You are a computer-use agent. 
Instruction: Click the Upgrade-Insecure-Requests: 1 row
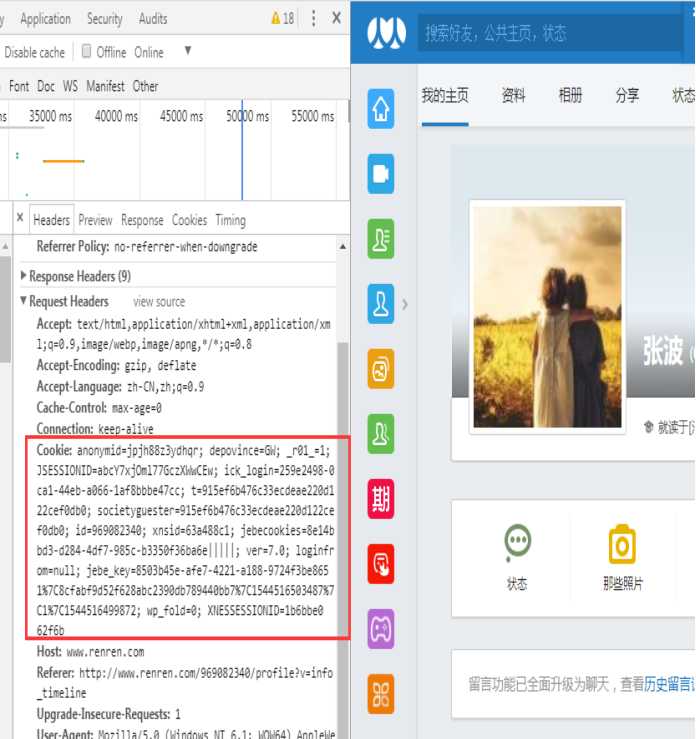click(x=108, y=714)
